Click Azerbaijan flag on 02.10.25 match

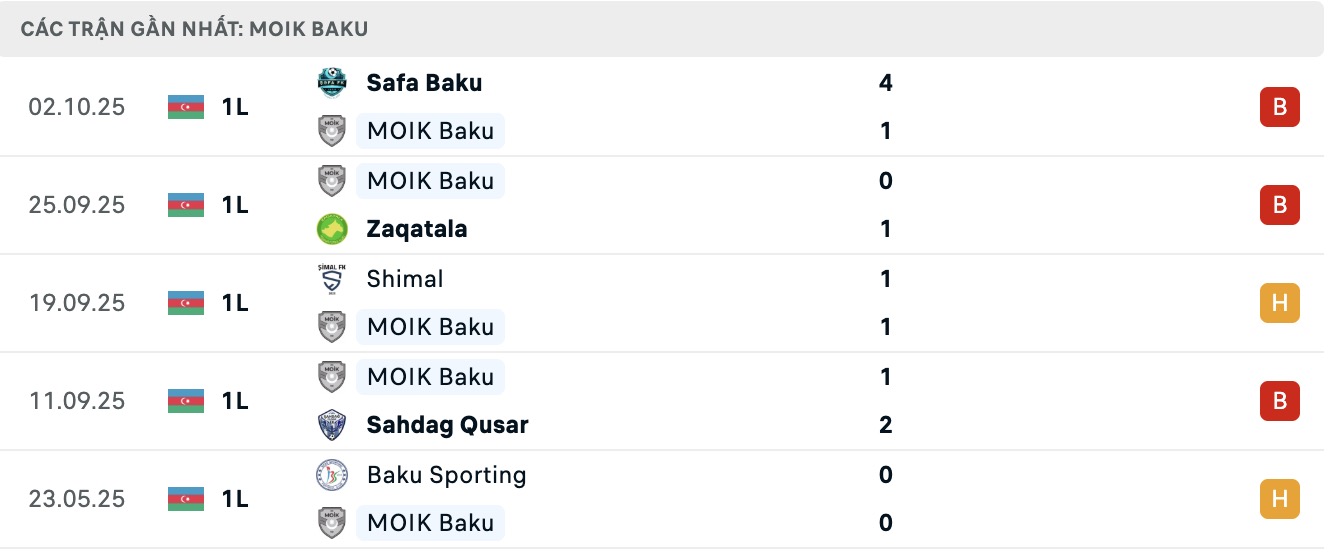(x=186, y=107)
